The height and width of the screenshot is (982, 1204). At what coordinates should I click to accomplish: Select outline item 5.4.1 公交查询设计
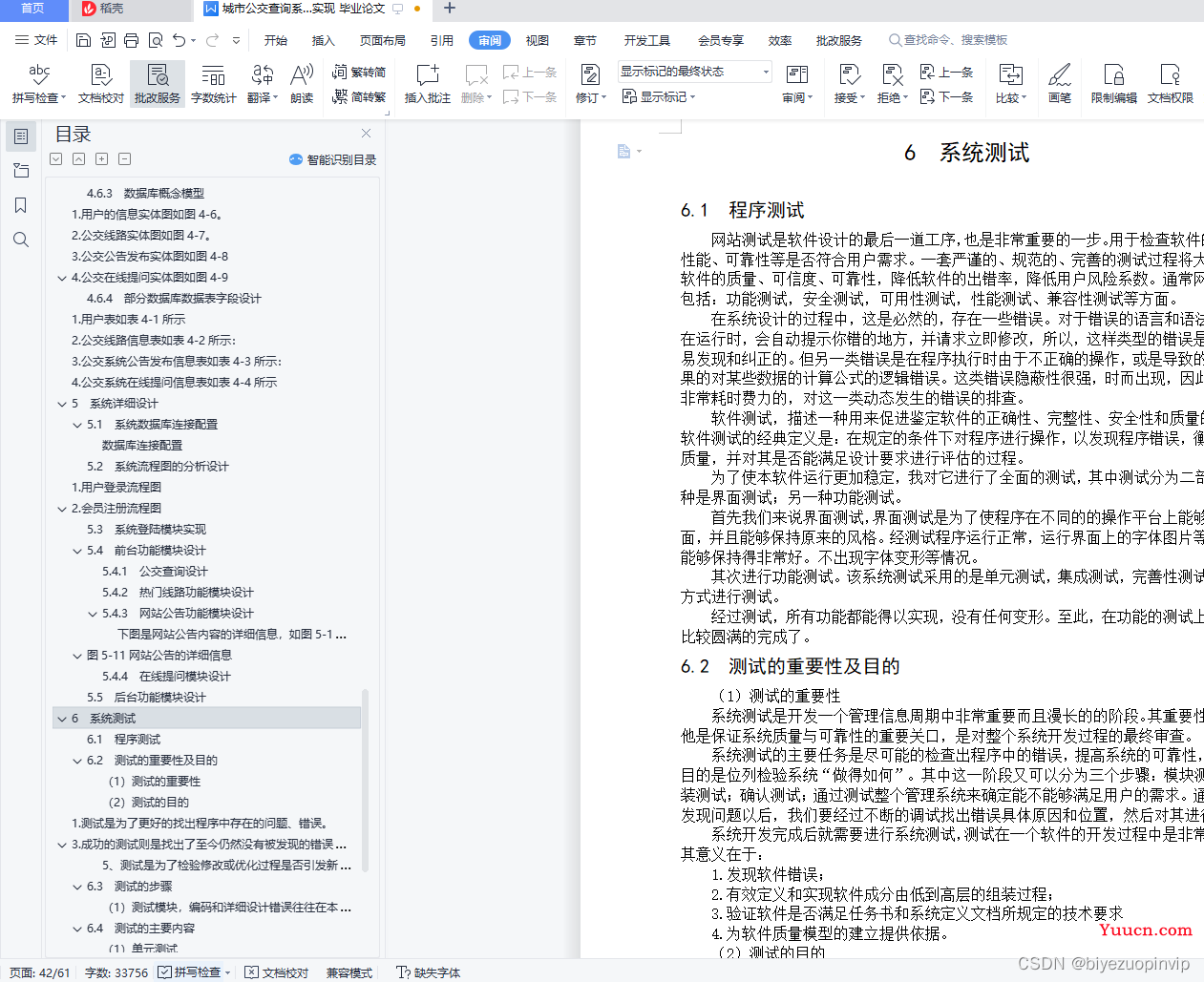[155, 572]
